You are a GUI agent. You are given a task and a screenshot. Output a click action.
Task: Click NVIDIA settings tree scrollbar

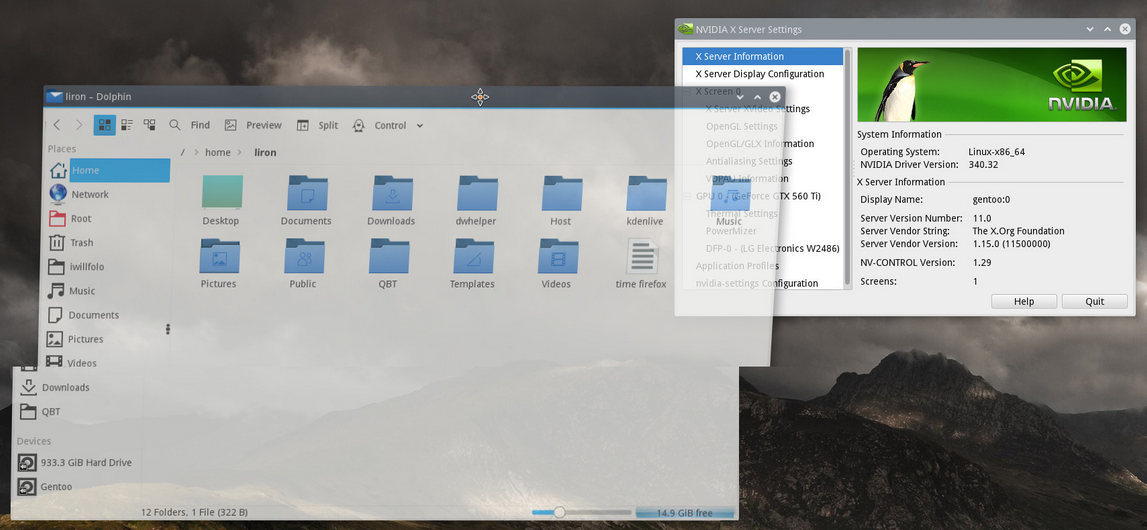(848, 167)
